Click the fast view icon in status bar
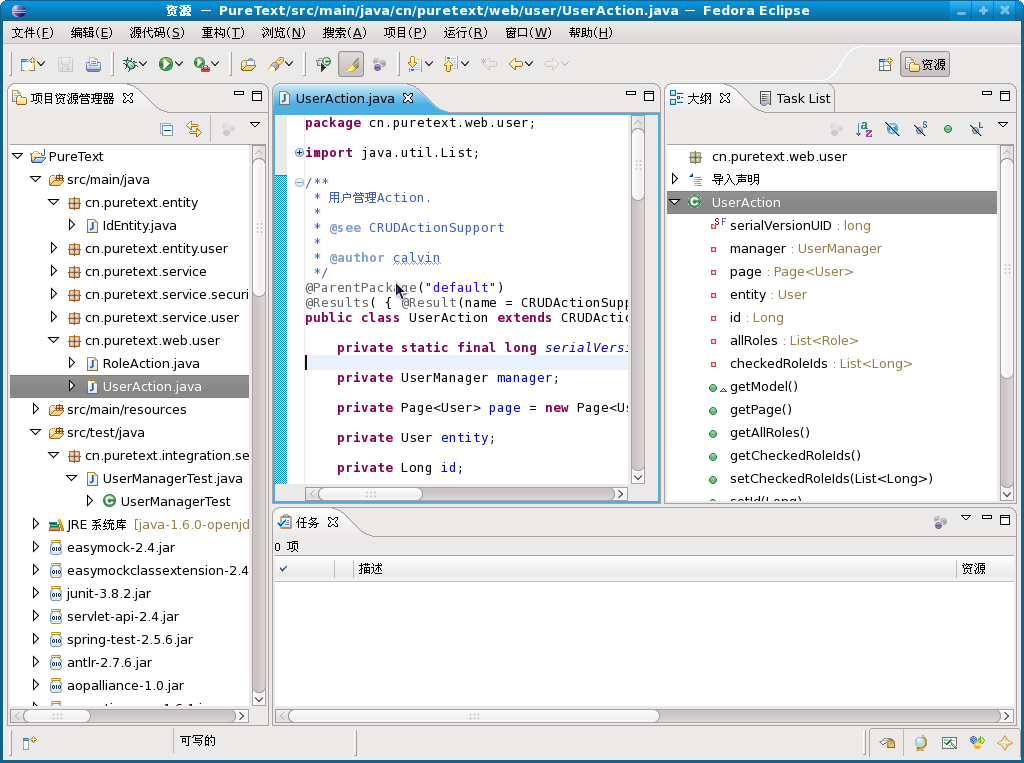This screenshot has width=1024, height=763. click(28, 742)
